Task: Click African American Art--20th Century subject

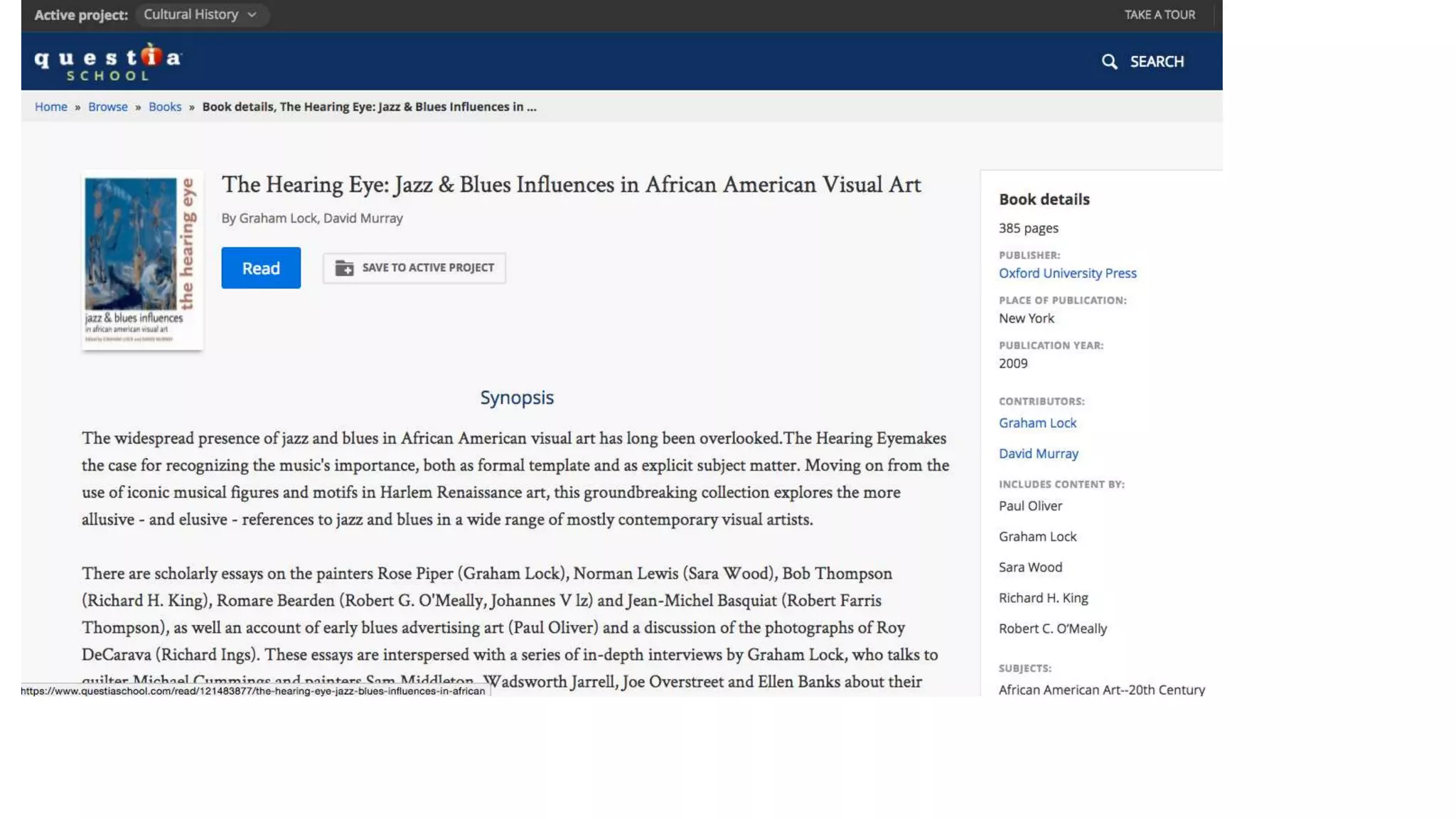Action: pyautogui.click(x=1101, y=690)
